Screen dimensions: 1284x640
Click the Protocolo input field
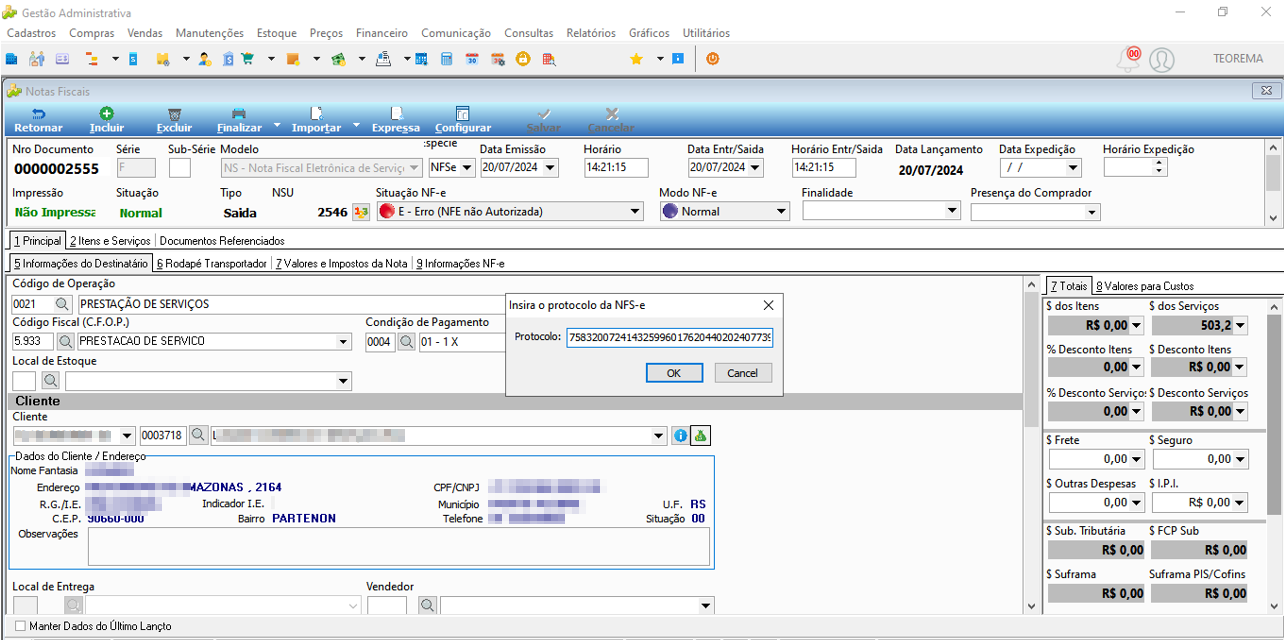pos(669,338)
